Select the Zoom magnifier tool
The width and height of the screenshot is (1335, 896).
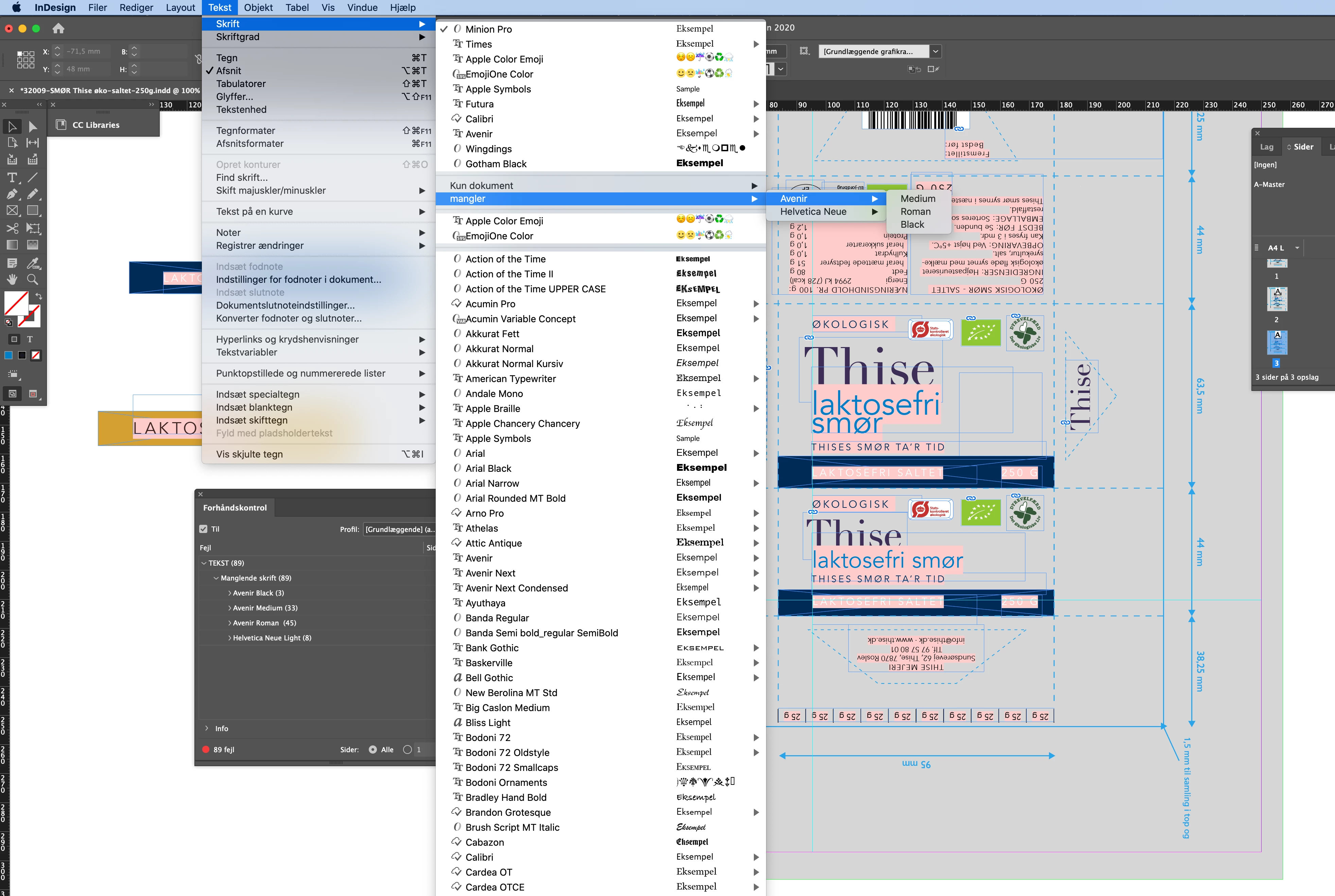pos(33,279)
